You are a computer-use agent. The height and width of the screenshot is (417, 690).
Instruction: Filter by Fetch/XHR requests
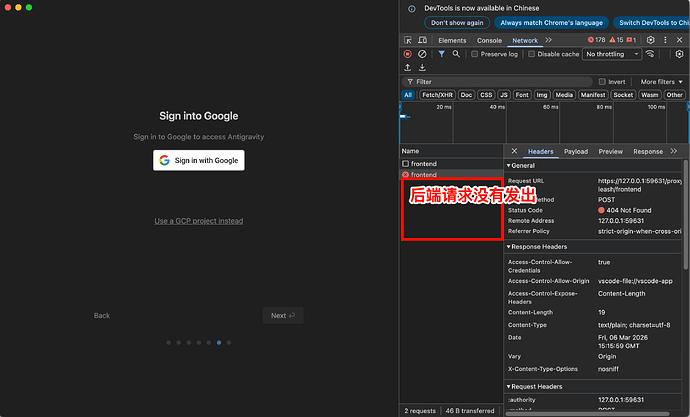click(437, 95)
